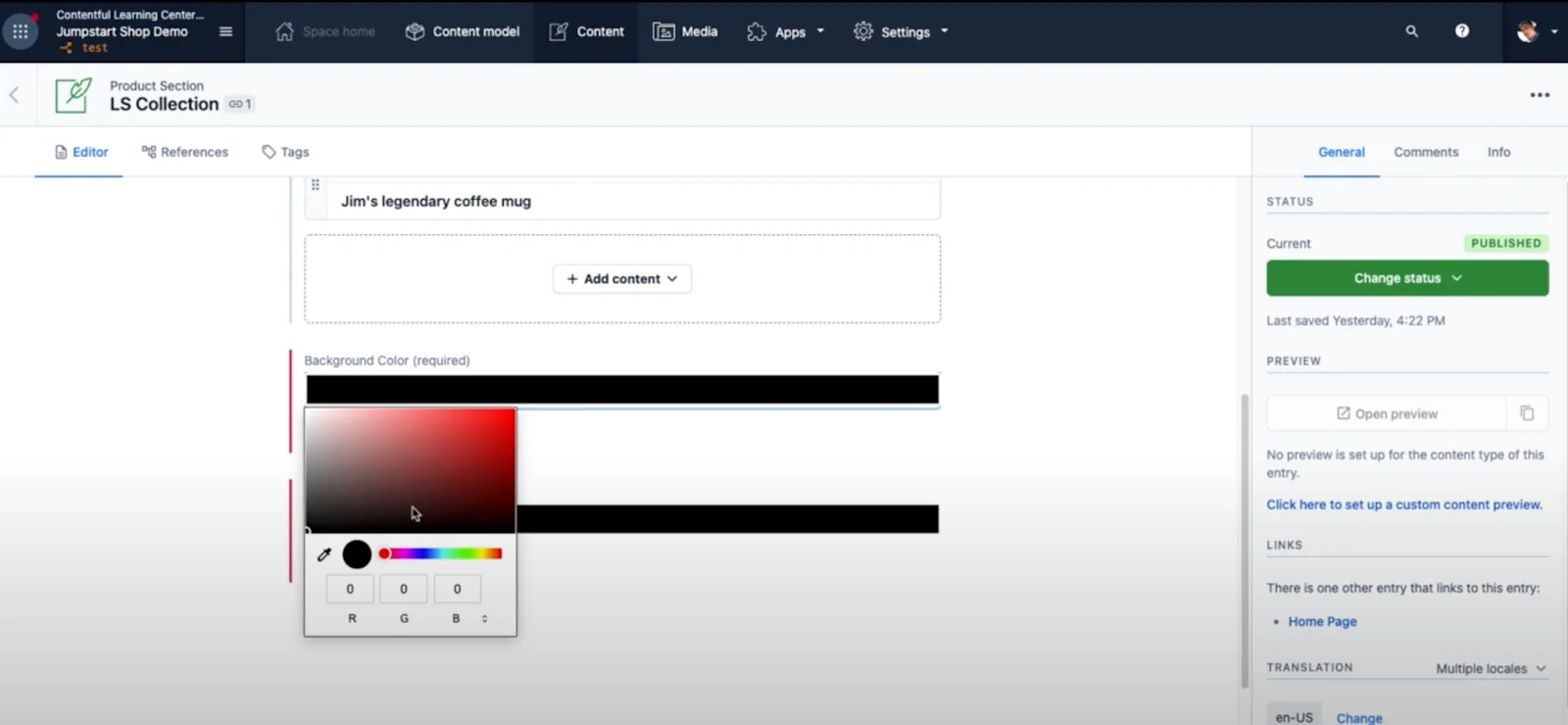The height and width of the screenshot is (725, 1568).
Task: Switch to the Comments sidebar tab
Action: coord(1426,152)
